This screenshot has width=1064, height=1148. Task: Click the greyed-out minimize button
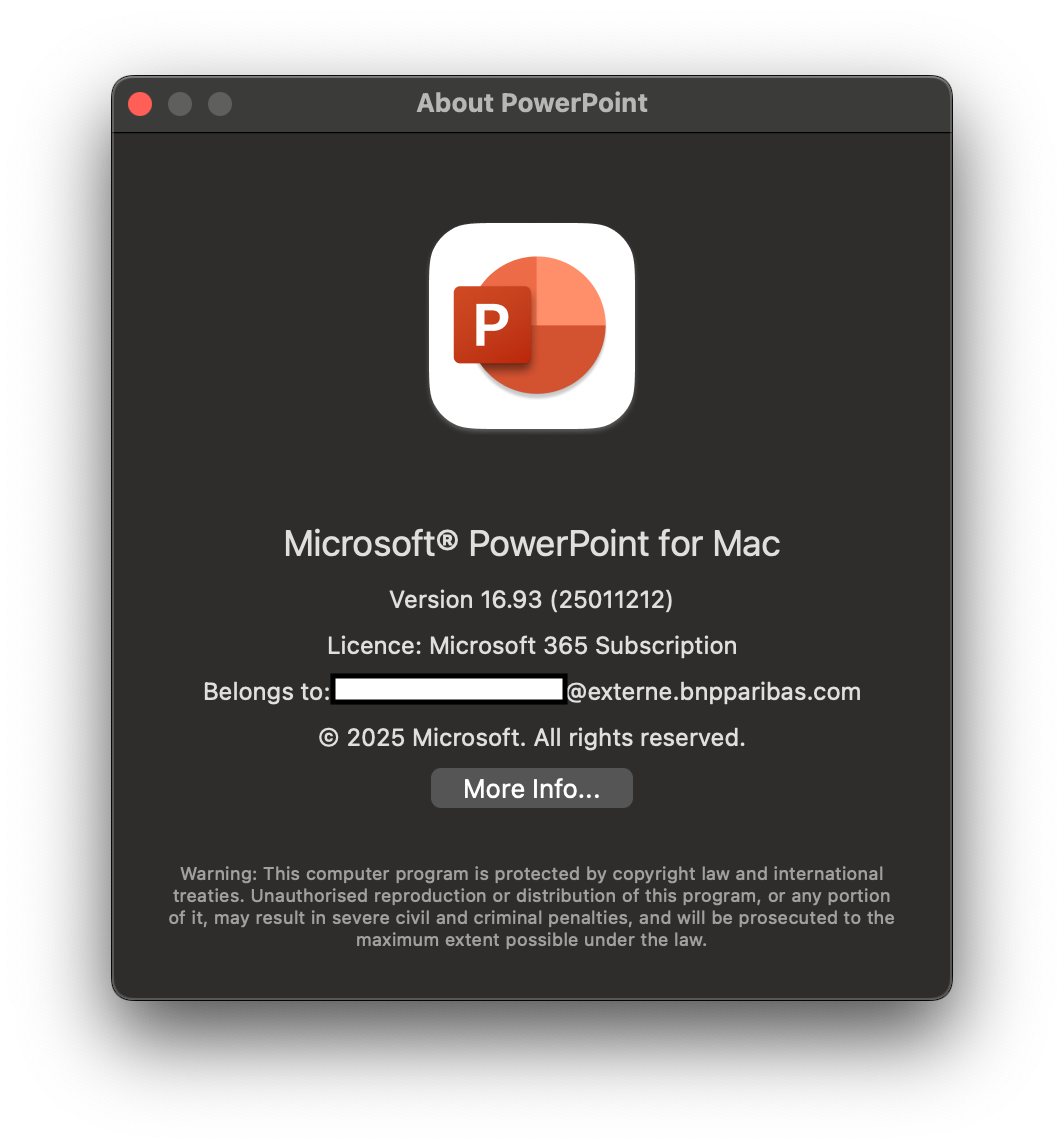click(x=180, y=104)
